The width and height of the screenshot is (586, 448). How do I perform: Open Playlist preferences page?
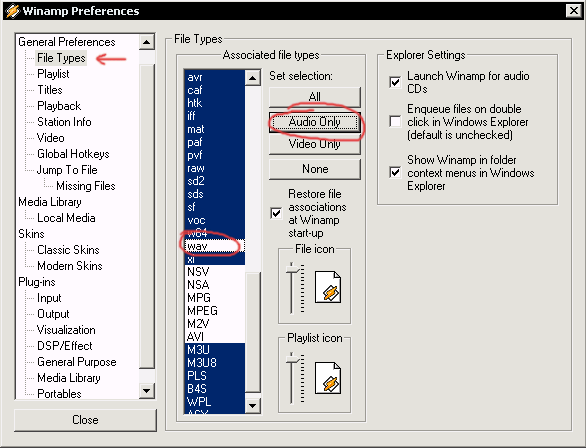(x=53, y=74)
